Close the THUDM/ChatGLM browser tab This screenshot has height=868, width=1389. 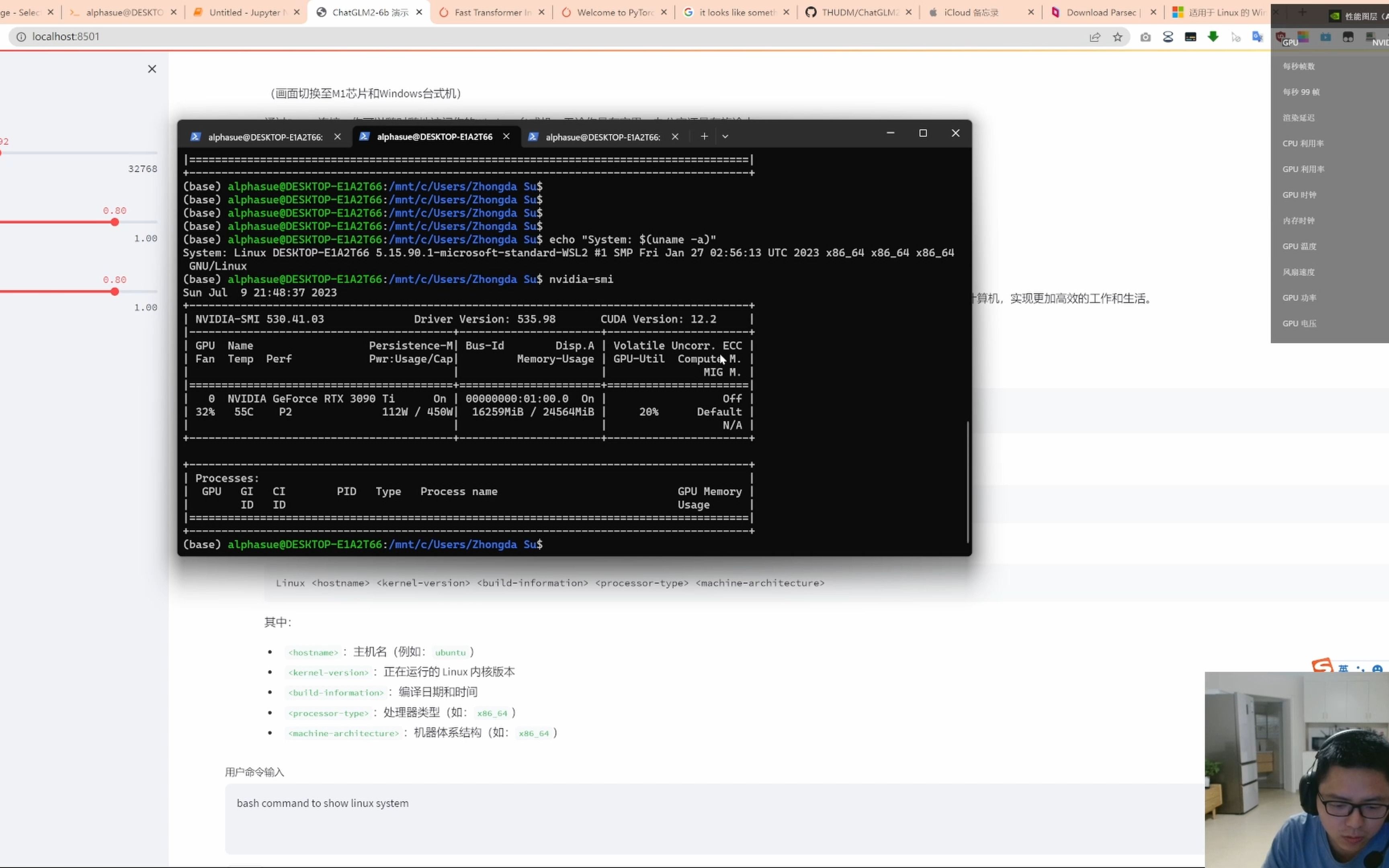click(909, 12)
